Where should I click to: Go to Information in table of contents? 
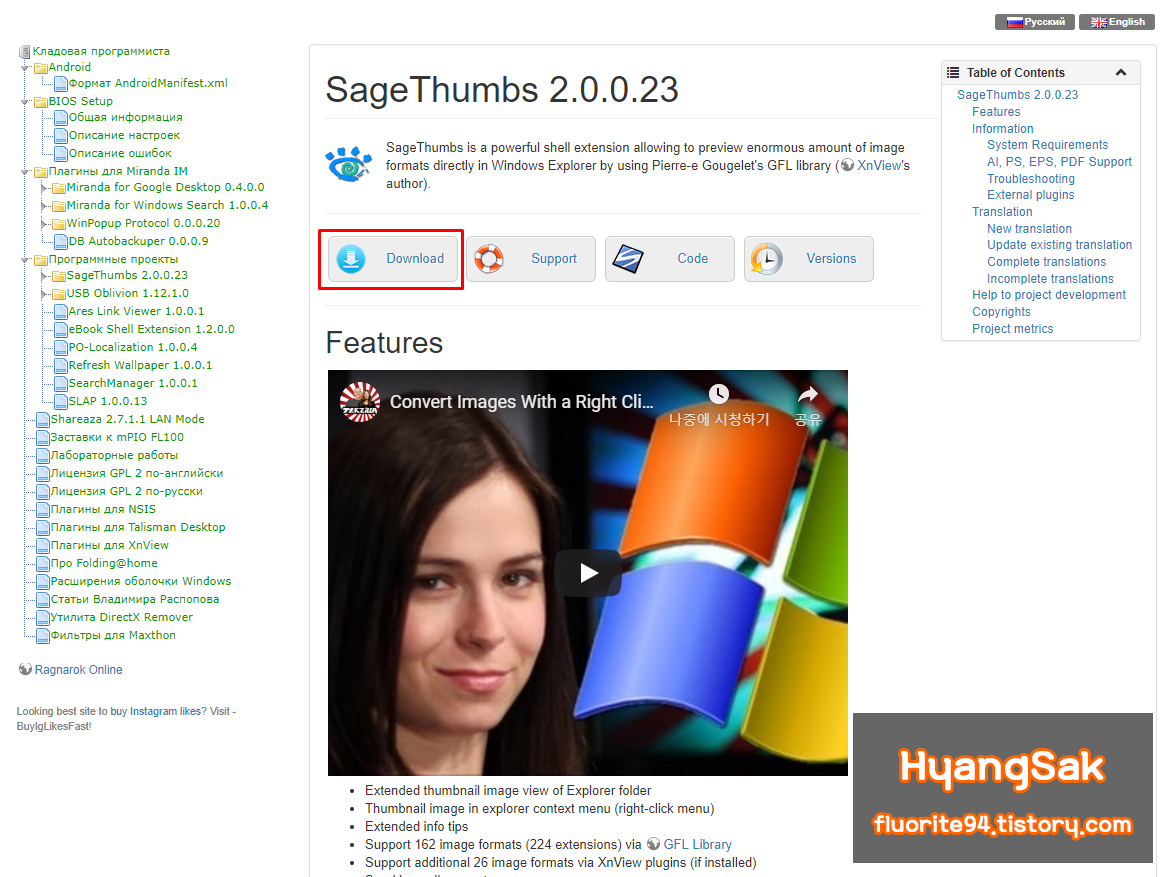tap(1003, 129)
